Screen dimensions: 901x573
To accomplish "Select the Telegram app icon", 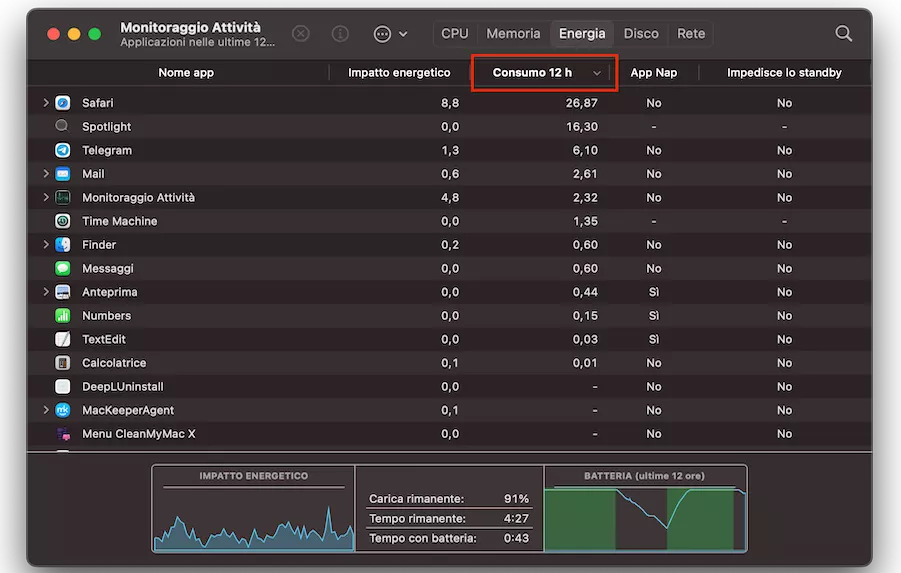I will click(63, 150).
